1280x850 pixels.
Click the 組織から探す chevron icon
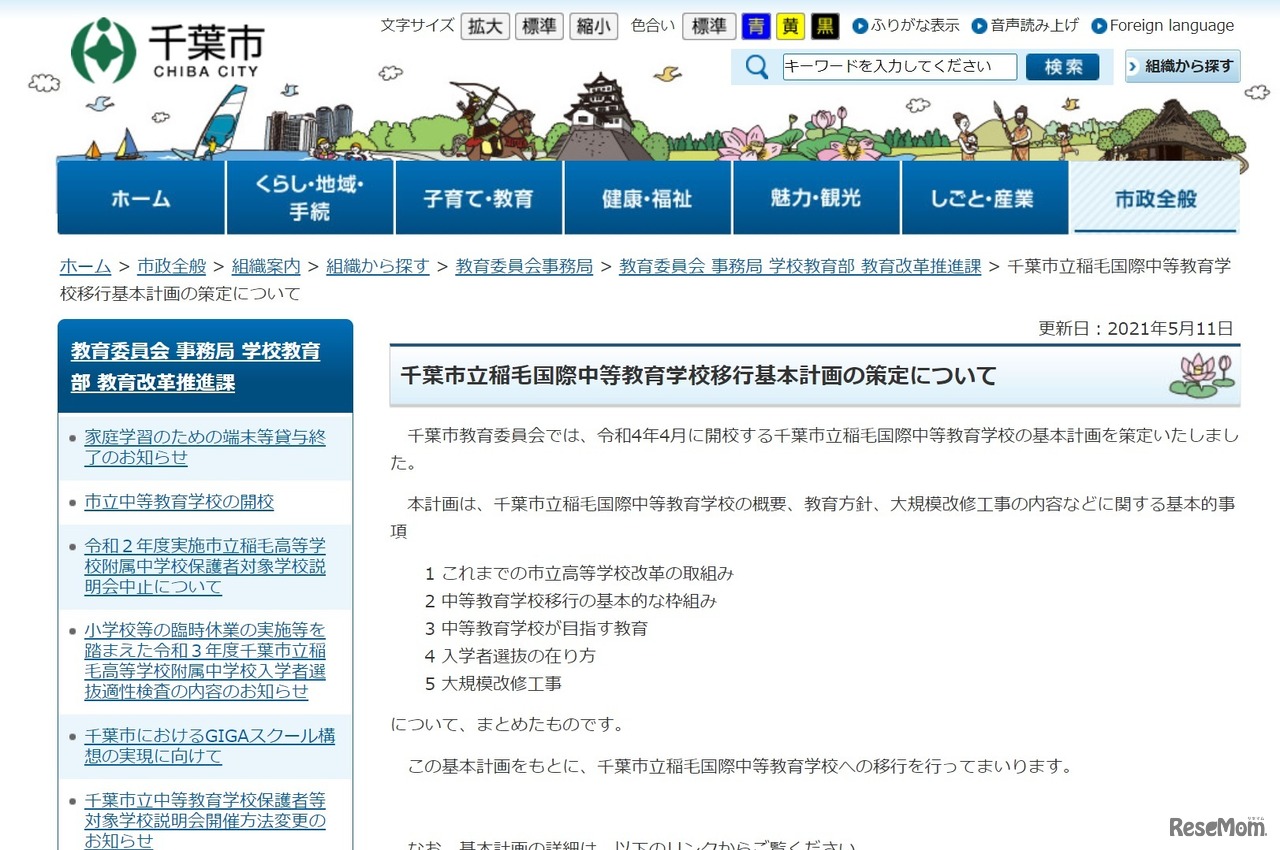coord(1132,66)
